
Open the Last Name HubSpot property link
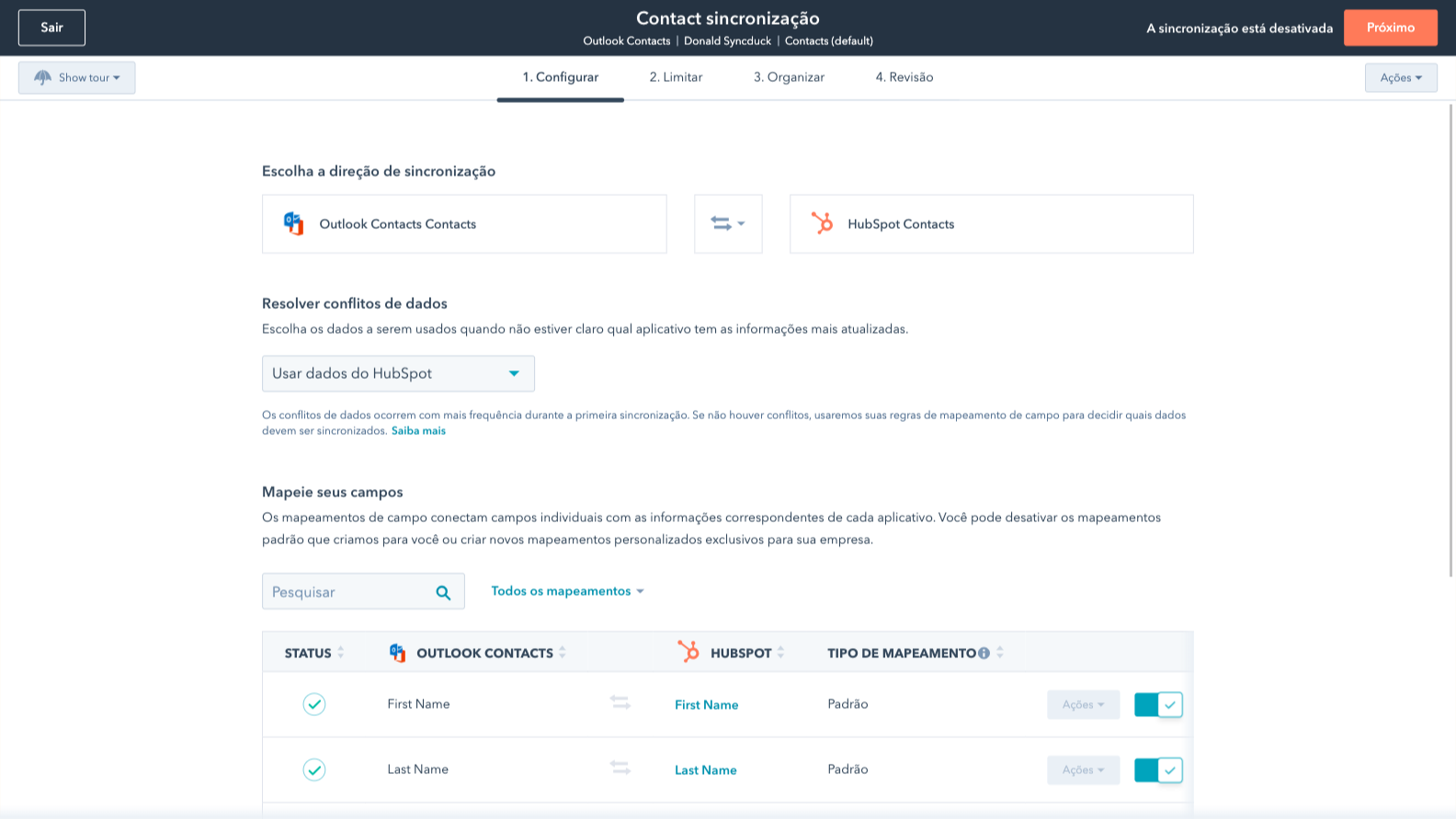point(706,770)
